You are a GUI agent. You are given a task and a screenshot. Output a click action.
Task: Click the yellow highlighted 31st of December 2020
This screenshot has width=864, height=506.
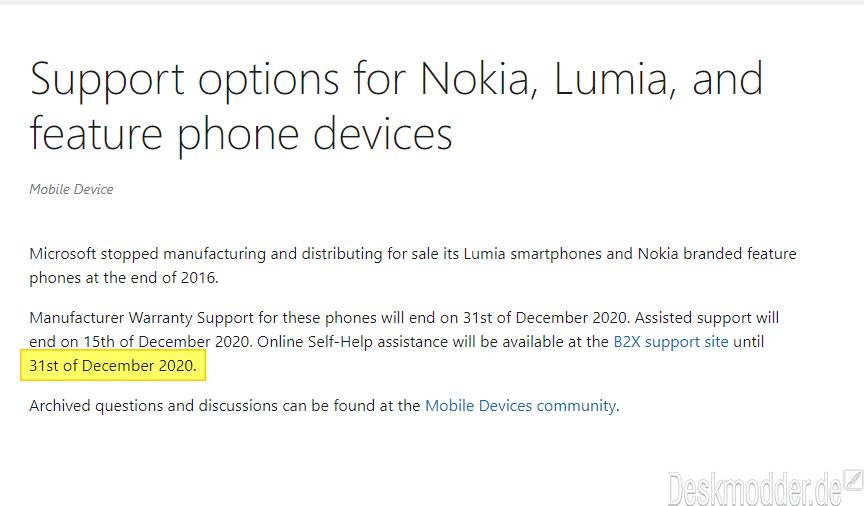point(112,365)
